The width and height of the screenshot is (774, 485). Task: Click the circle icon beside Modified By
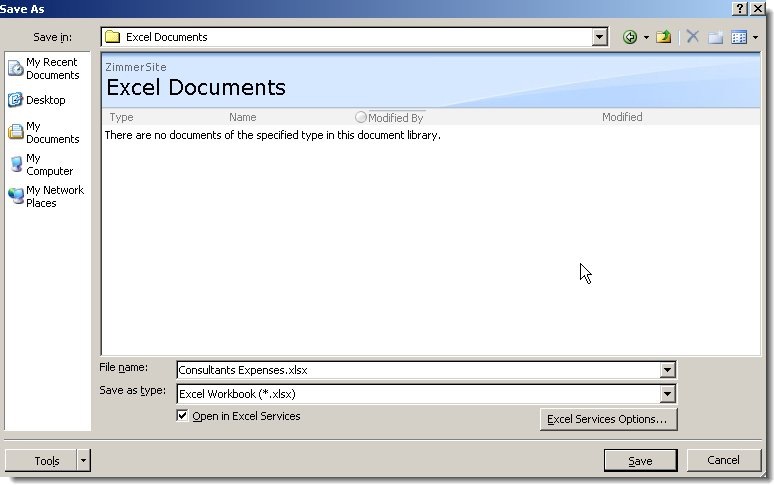361,117
